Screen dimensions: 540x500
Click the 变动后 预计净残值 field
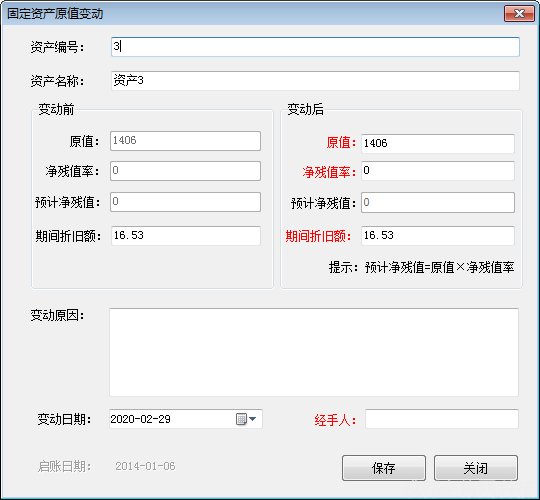[x=438, y=202]
